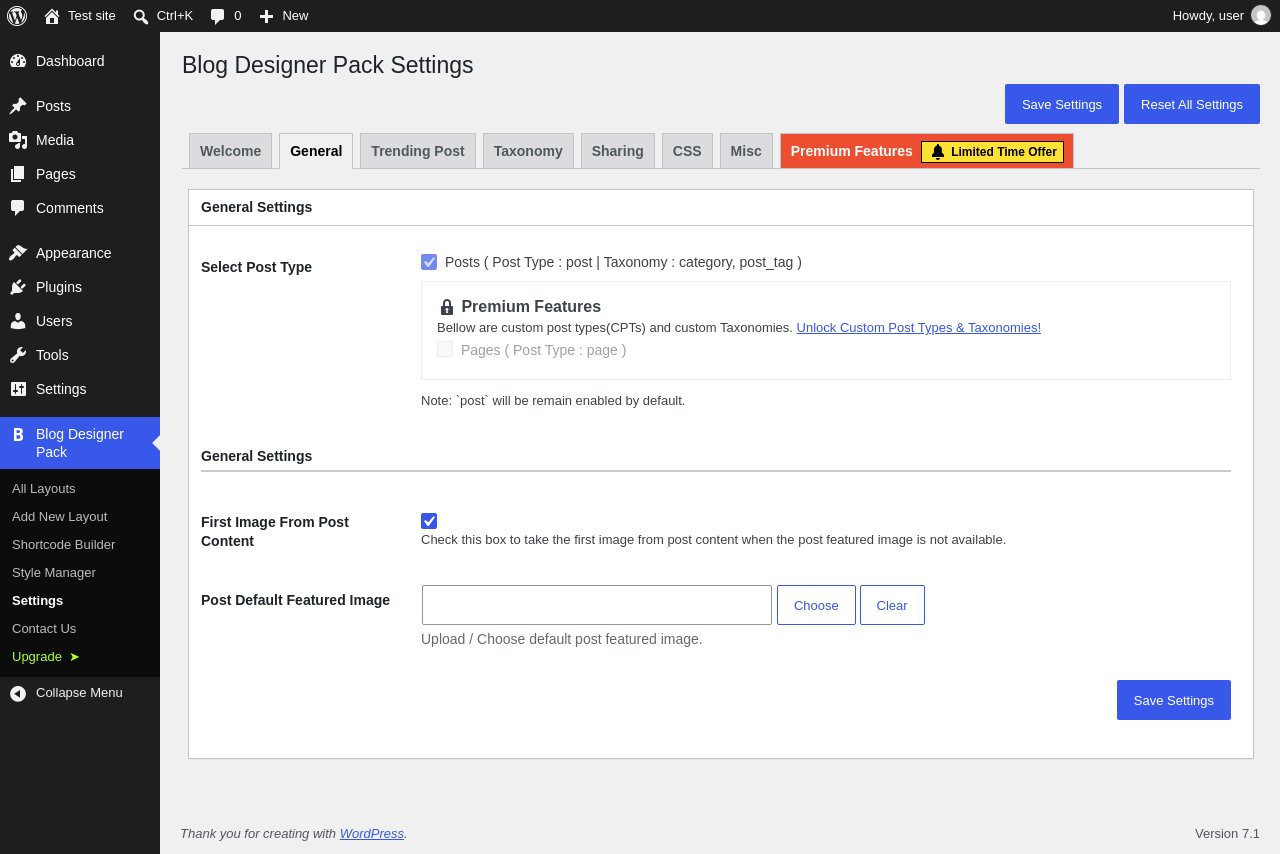This screenshot has width=1280, height=854.
Task: Open Unlock Custom Post Types & Taxonomies link
Action: pyautogui.click(x=919, y=327)
